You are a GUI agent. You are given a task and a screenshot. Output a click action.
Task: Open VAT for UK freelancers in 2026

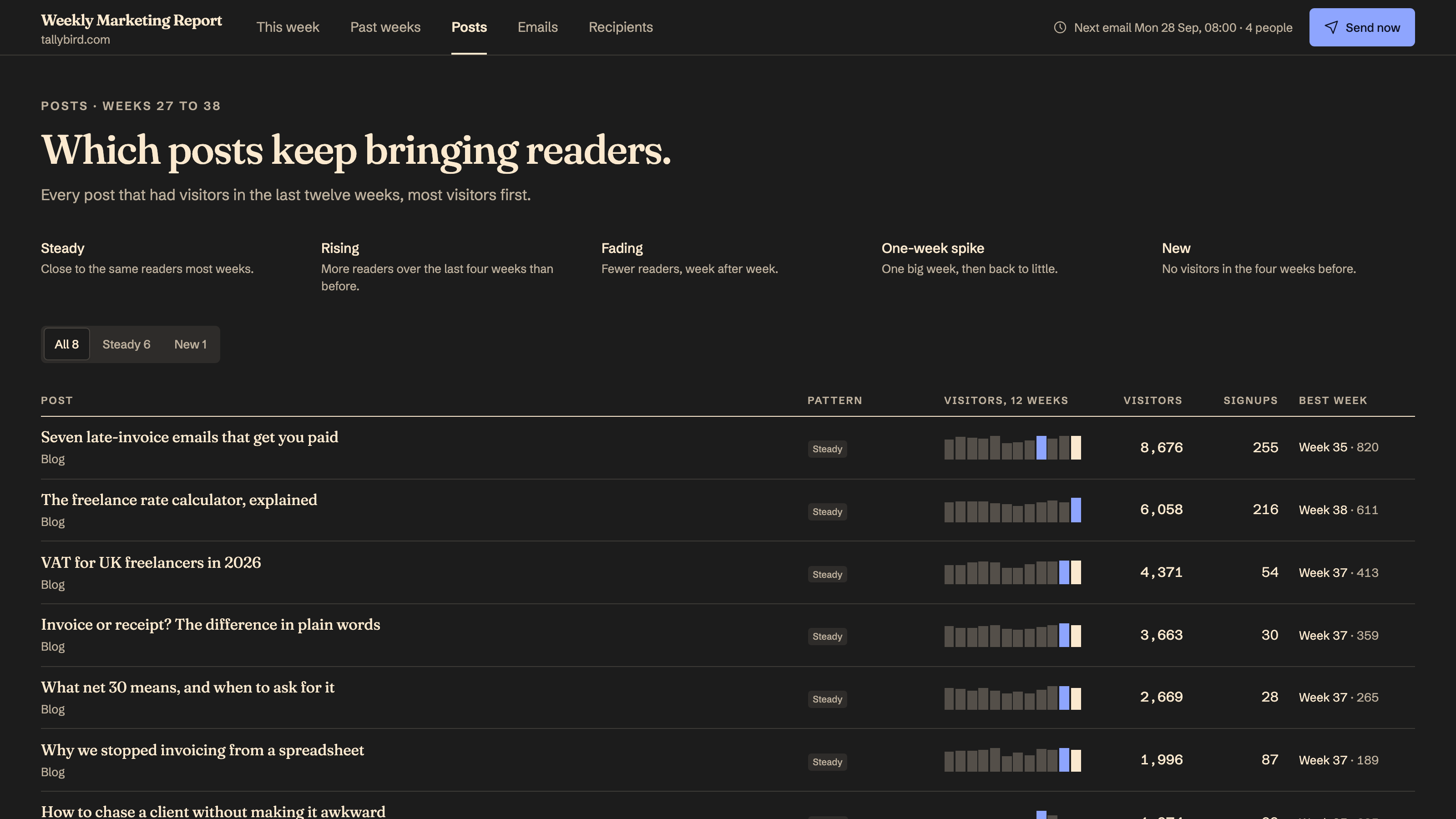click(x=151, y=563)
